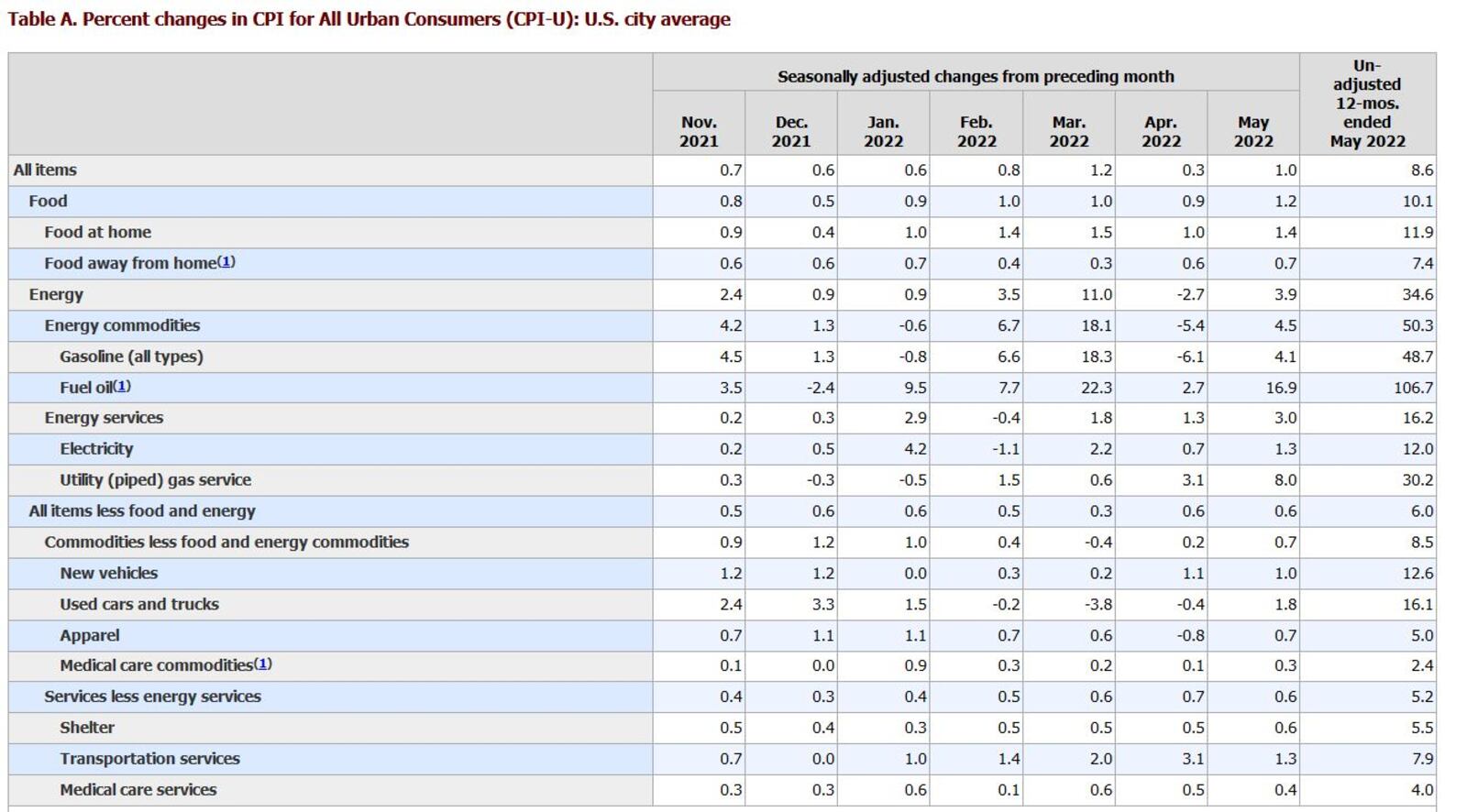Select the 'All items less food and energy' label
This screenshot has height=812, width=1467.
(142, 511)
